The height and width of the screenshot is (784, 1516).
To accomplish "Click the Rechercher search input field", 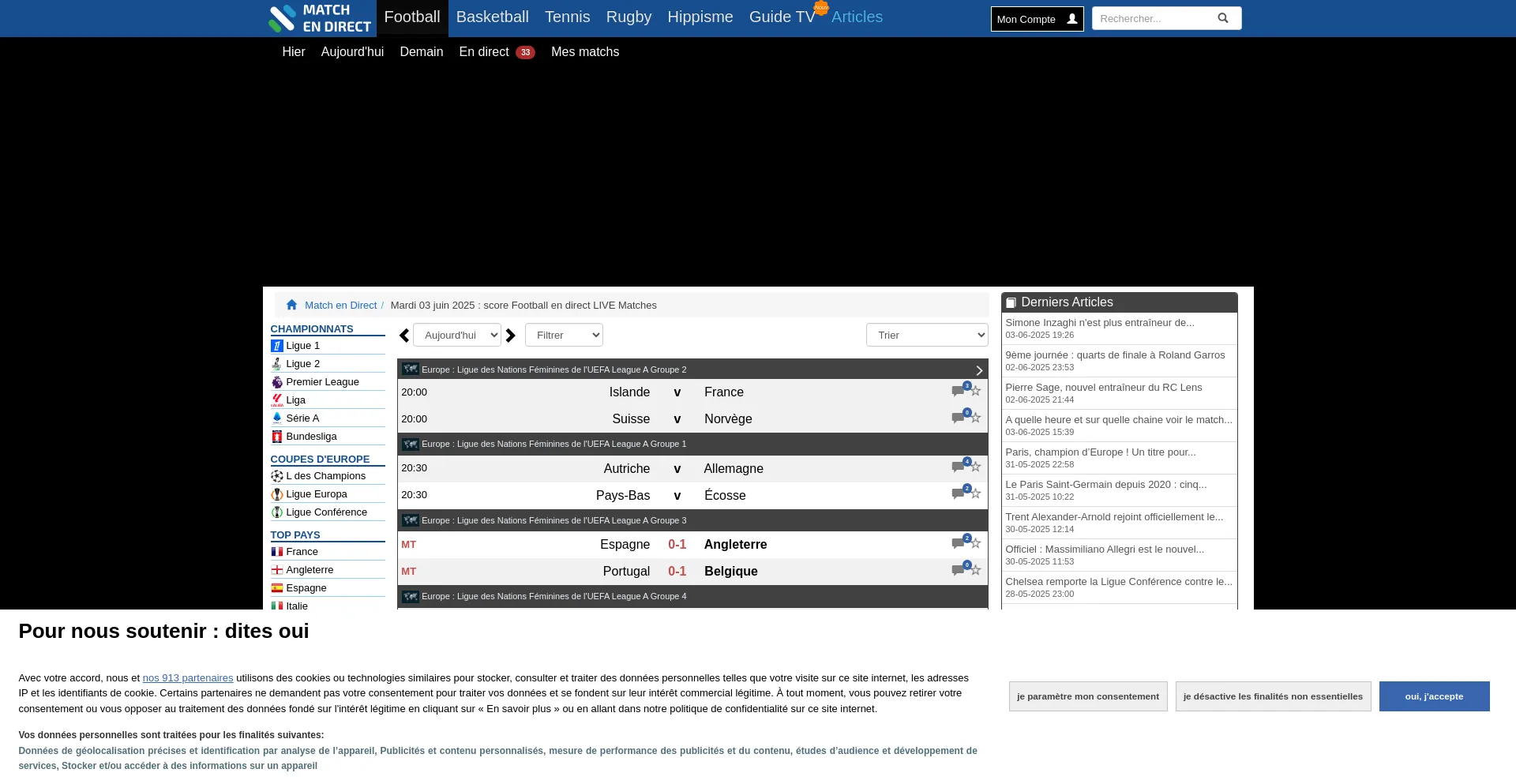I will click(x=1153, y=17).
